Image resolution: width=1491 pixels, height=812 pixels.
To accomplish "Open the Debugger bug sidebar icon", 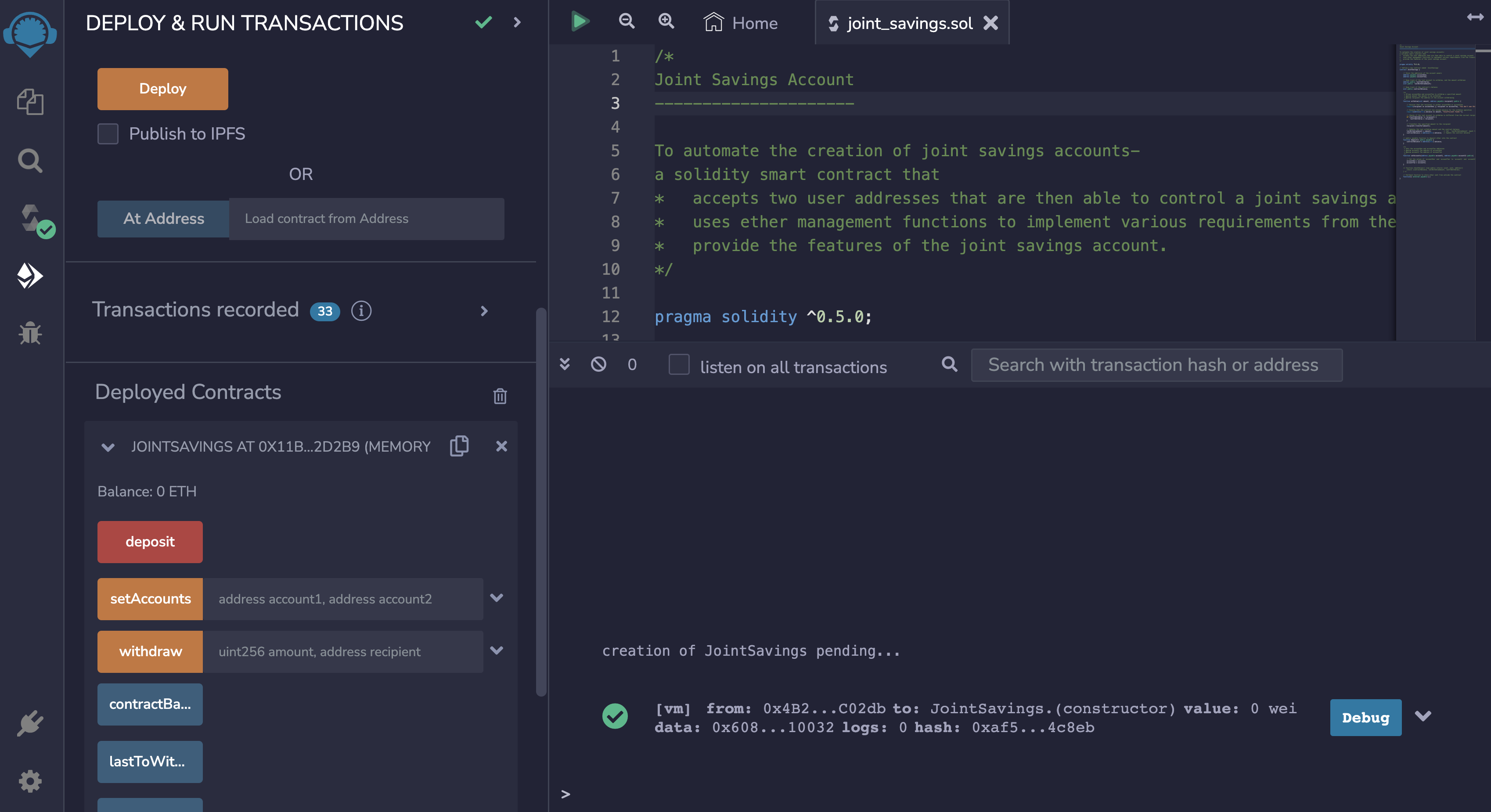I will 30,334.
